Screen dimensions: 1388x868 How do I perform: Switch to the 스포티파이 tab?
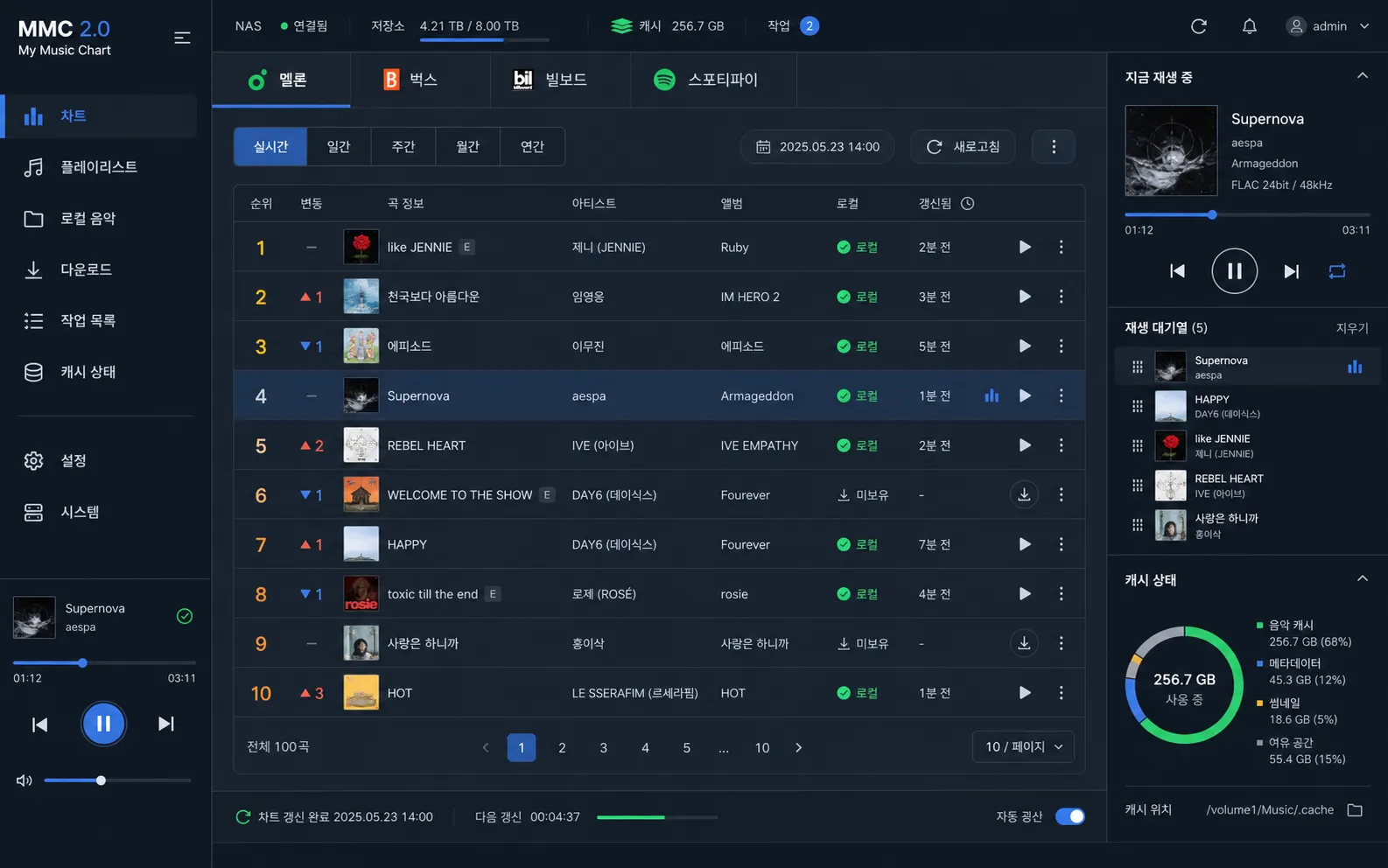click(x=713, y=80)
